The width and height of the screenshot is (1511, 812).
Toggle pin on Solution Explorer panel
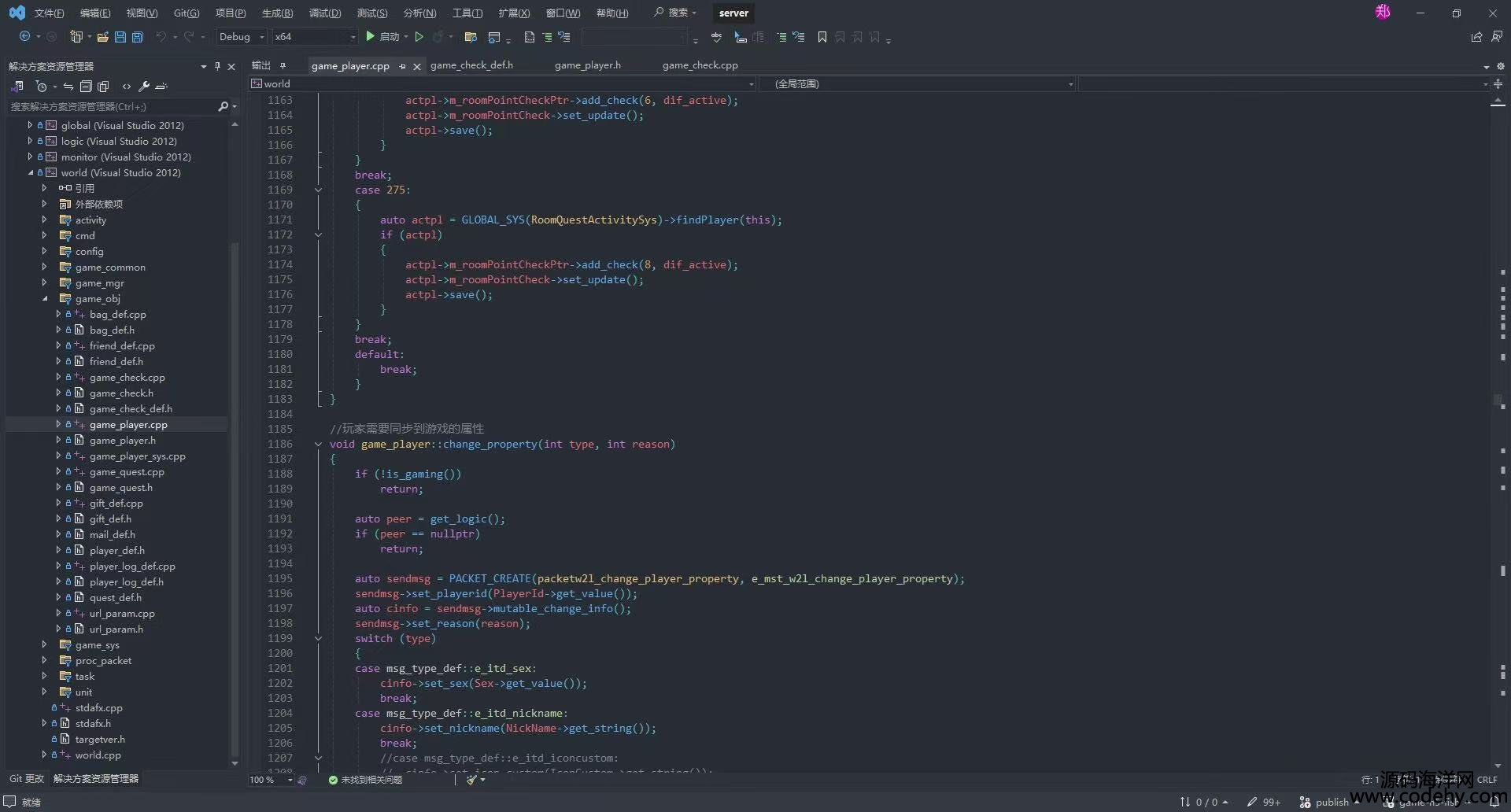218,66
